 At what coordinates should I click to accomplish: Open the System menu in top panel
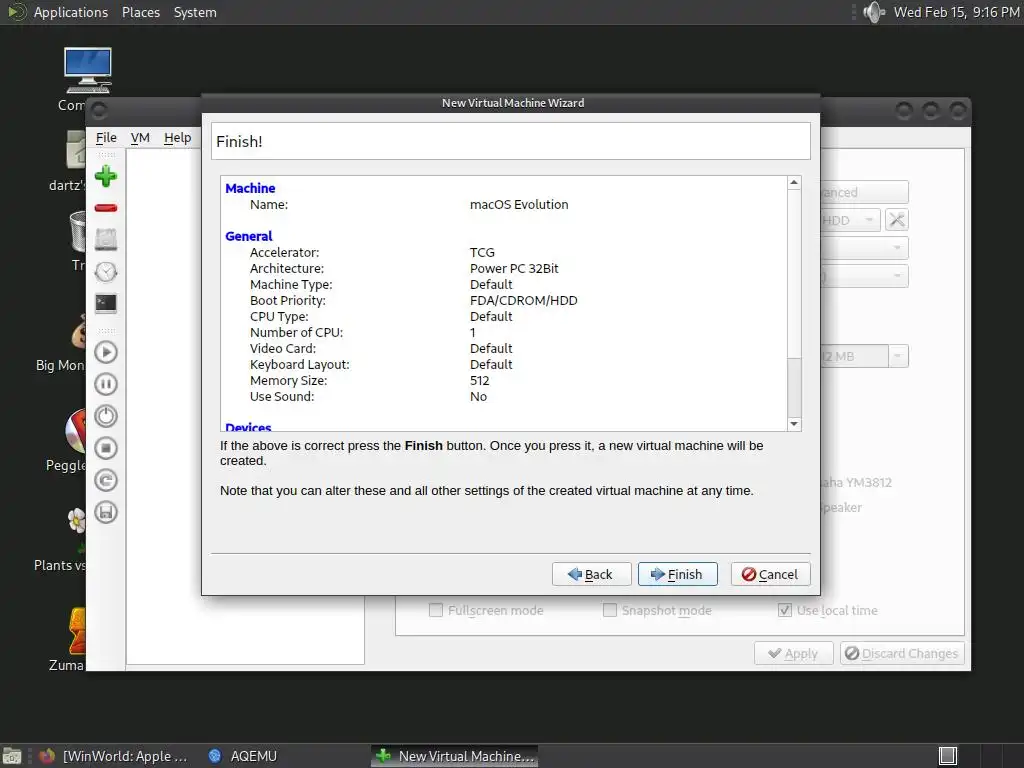tap(195, 12)
